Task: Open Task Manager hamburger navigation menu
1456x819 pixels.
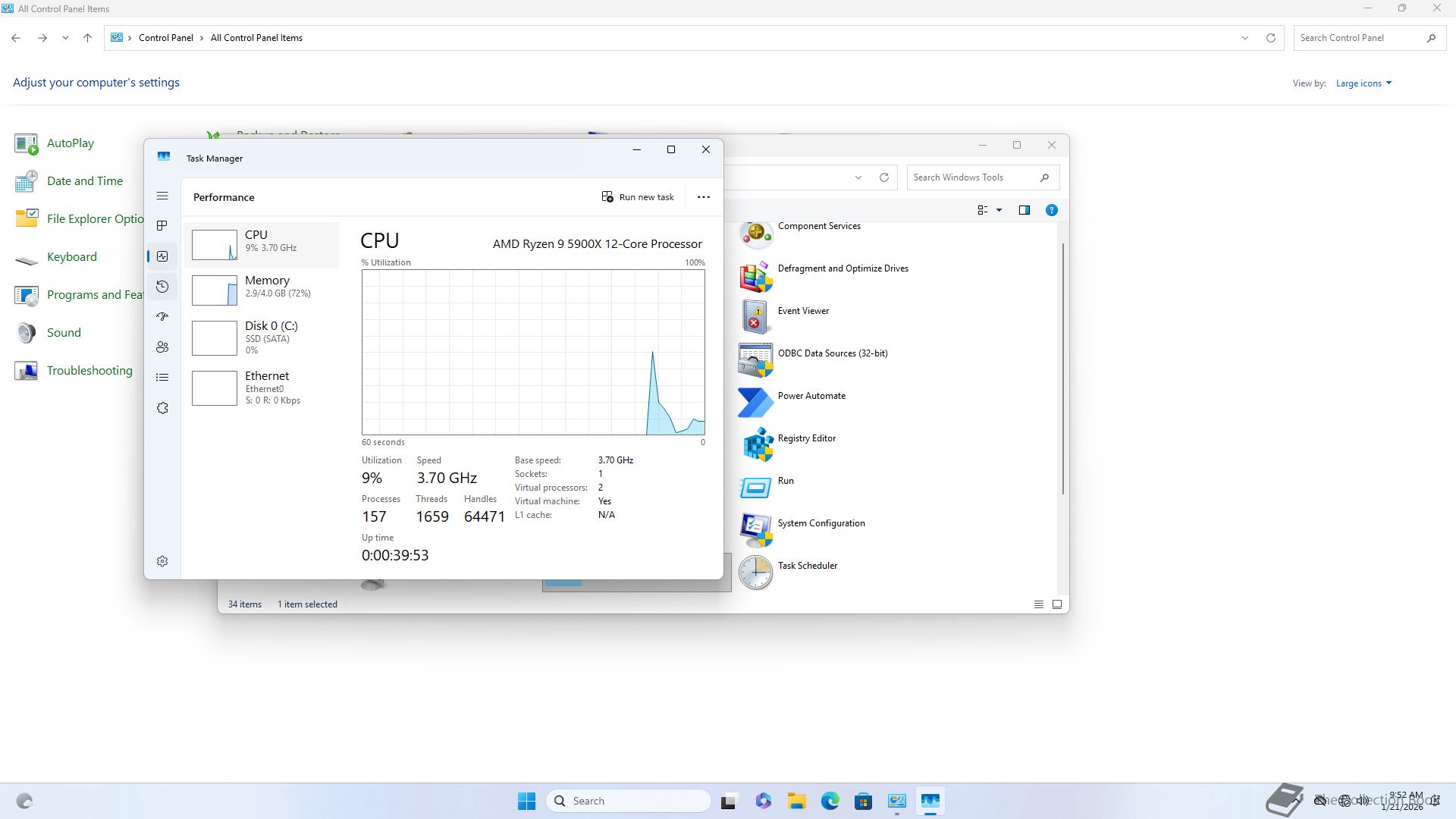Action: [162, 196]
